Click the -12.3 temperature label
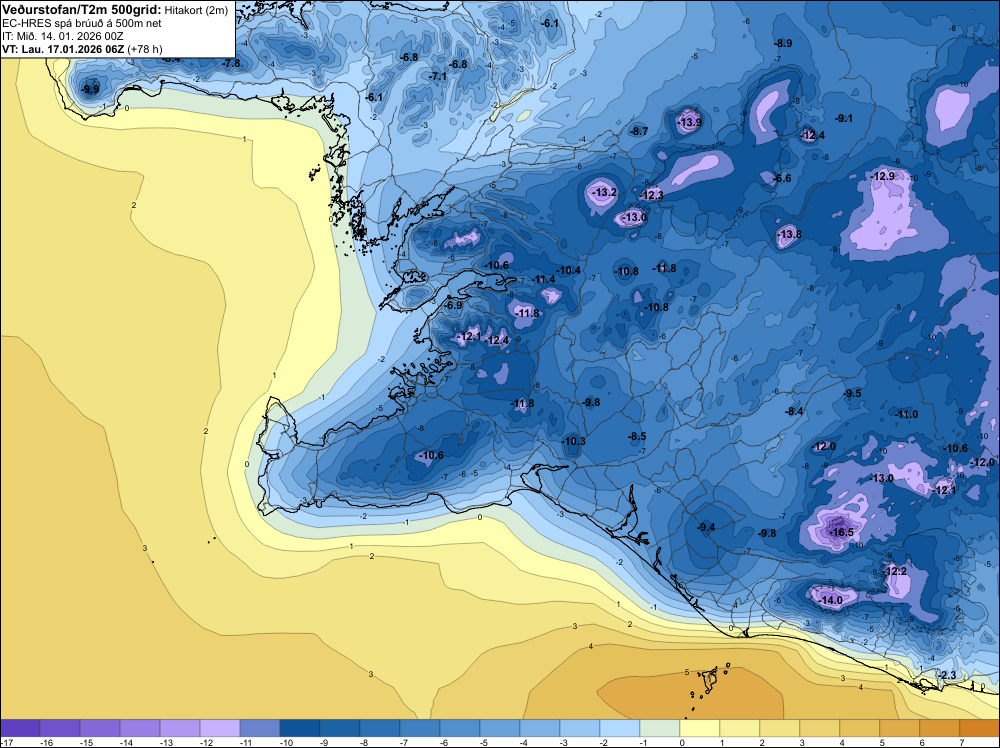Screen dimensions: 1000x748 click(652, 195)
